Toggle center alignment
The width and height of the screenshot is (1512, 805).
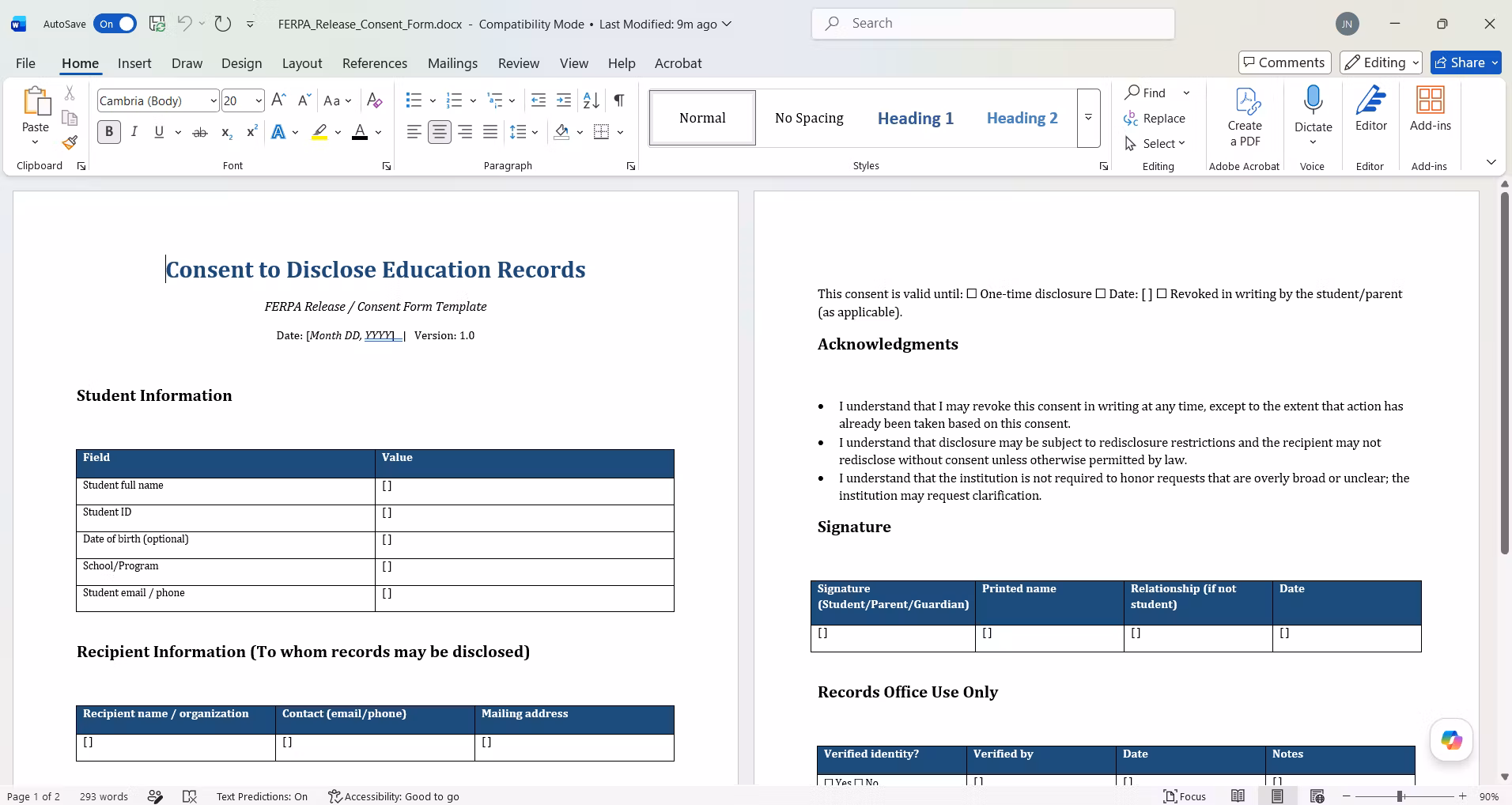tap(440, 132)
